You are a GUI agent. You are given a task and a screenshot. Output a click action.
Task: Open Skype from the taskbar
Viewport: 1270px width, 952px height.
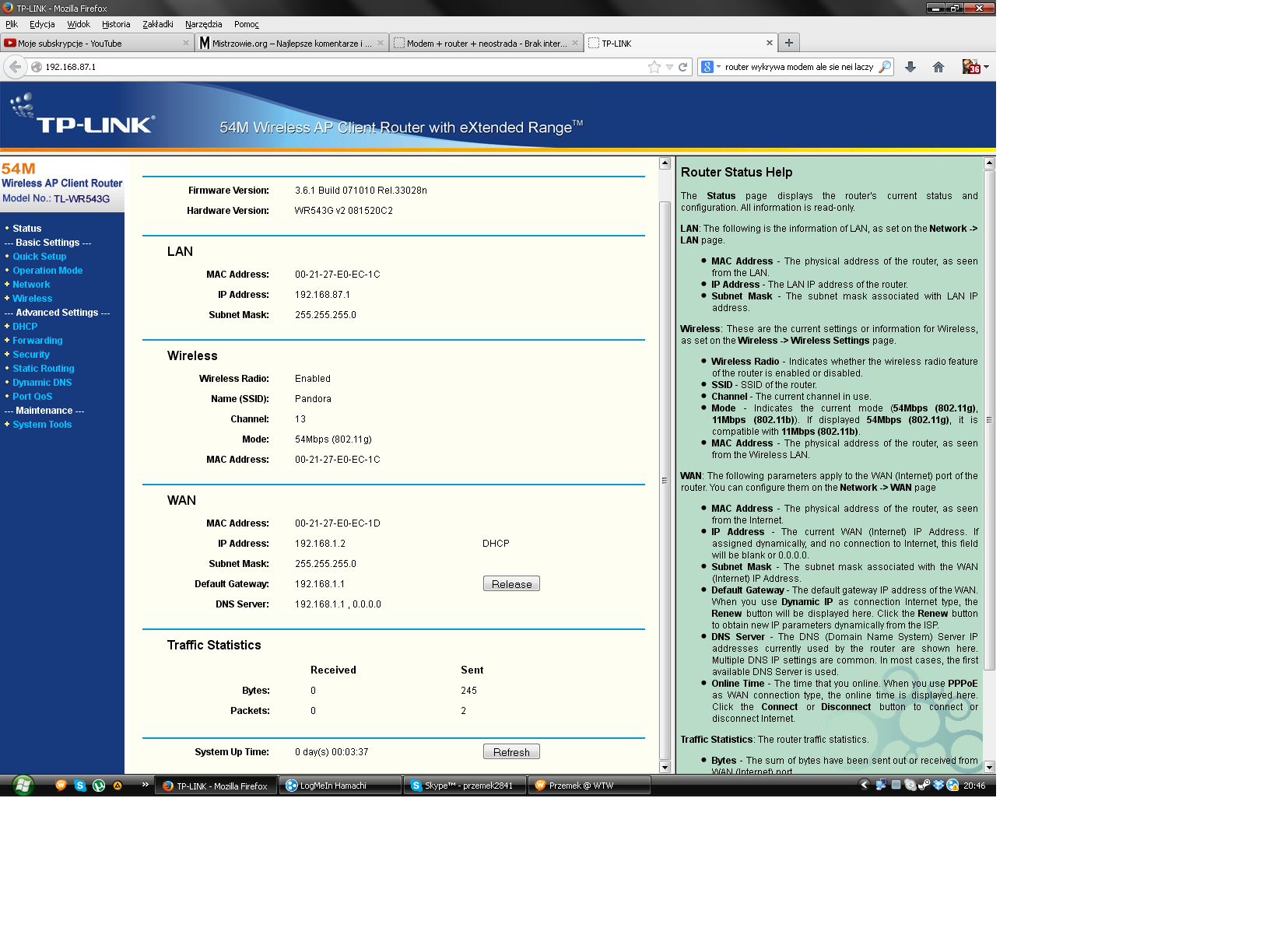point(464,786)
